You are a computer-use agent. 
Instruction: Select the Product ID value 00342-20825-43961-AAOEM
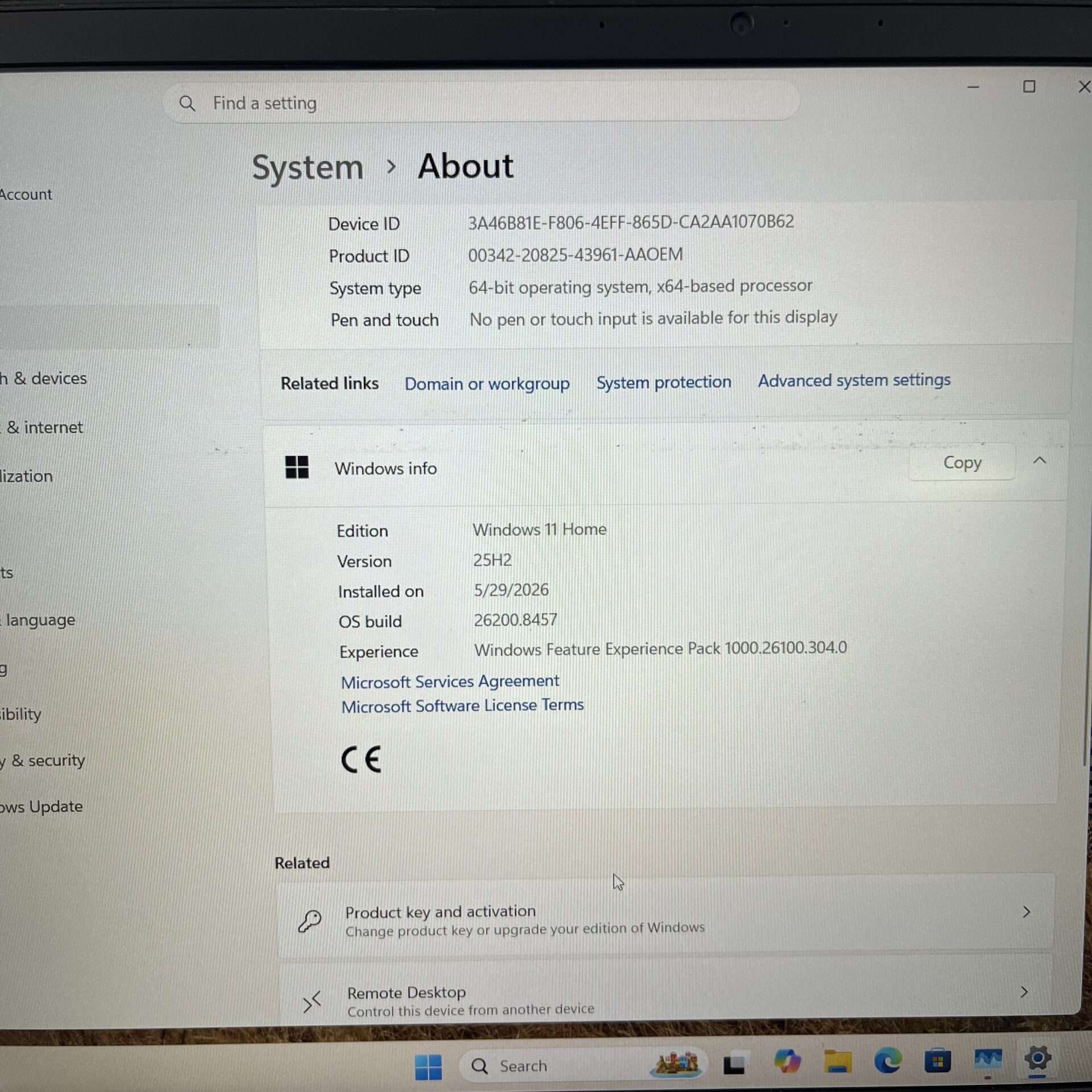(575, 255)
